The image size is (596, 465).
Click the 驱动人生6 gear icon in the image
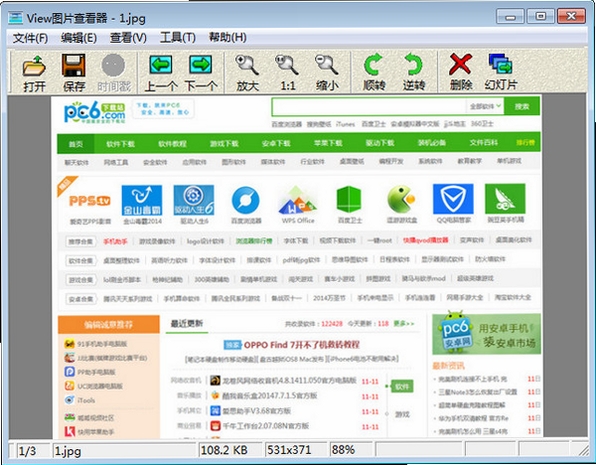pos(193,200)
